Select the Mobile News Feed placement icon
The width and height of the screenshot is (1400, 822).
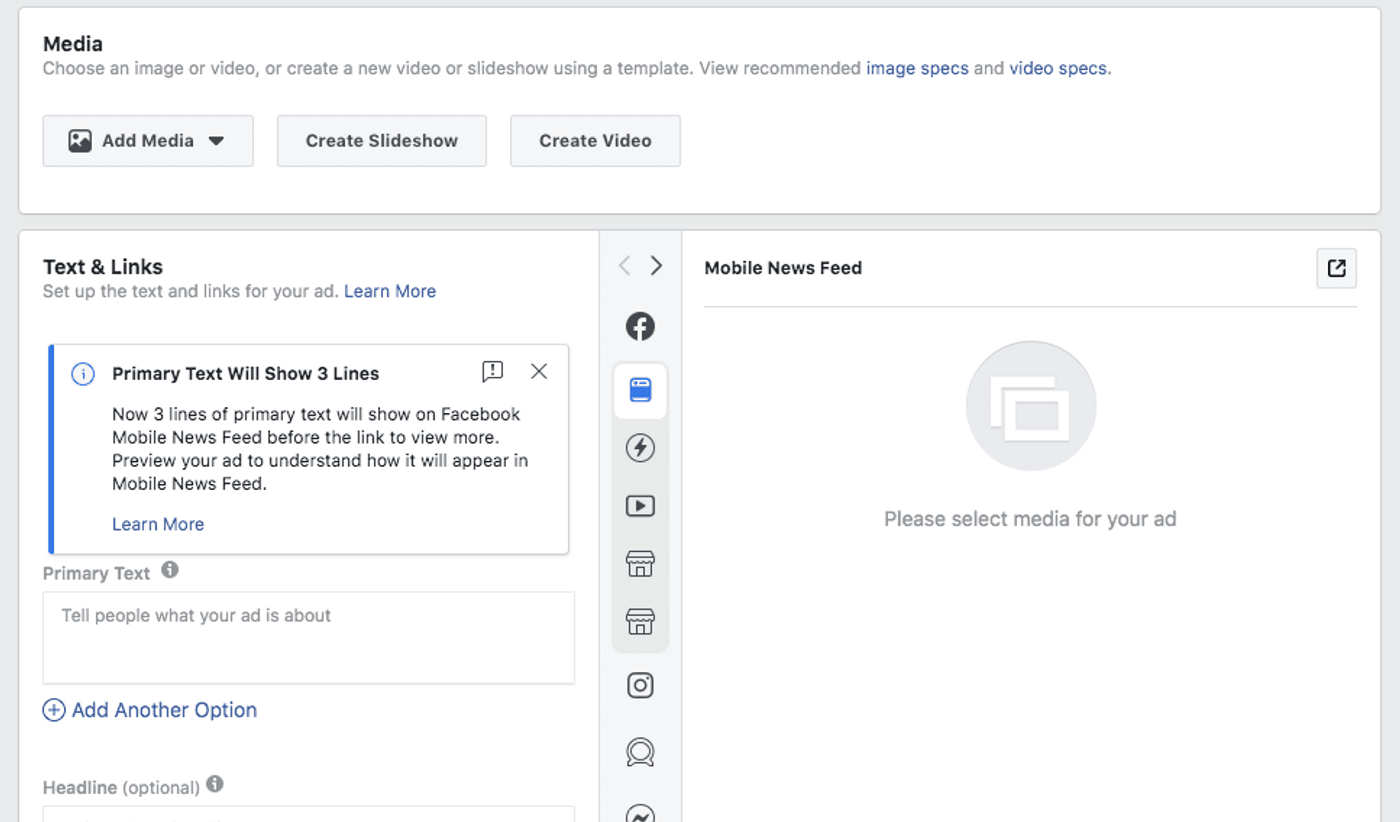[x=640, y=390]
